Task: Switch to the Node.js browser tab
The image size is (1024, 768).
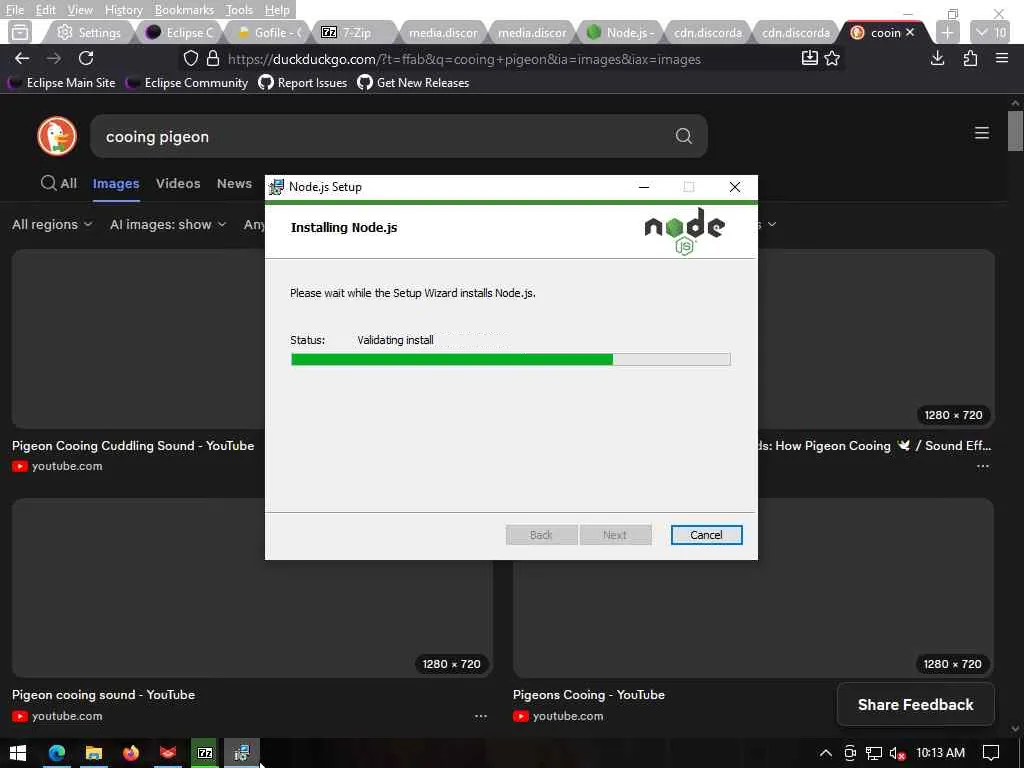Action: pyautogui.click(x=622, y=33)
